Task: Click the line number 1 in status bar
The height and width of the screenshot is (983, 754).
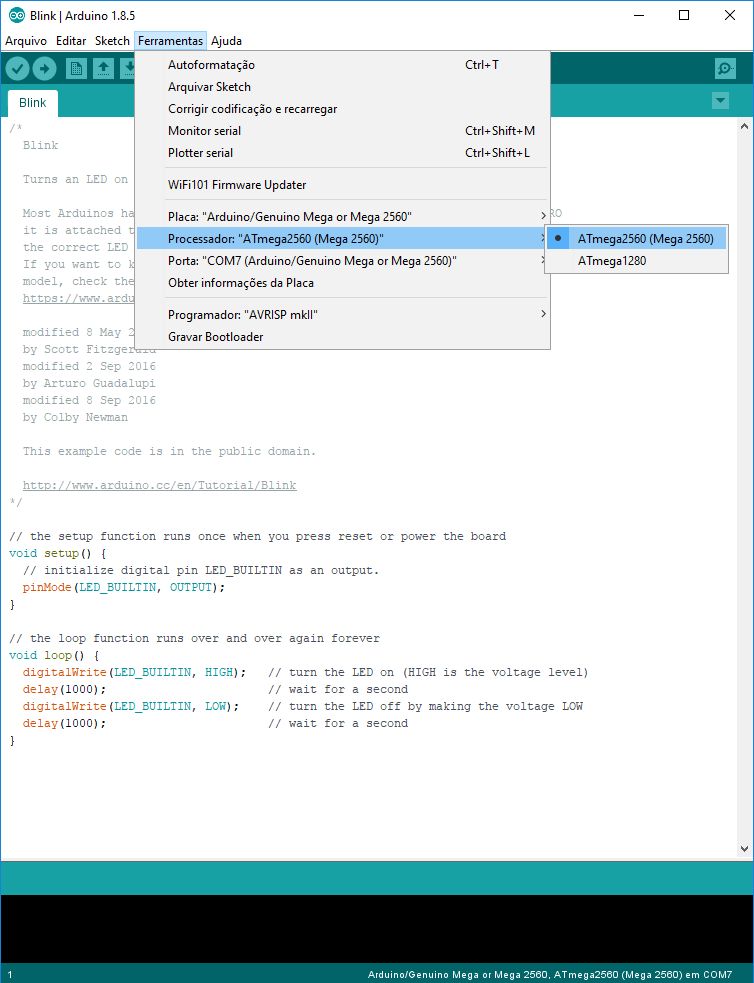Action: pos(9,975)
